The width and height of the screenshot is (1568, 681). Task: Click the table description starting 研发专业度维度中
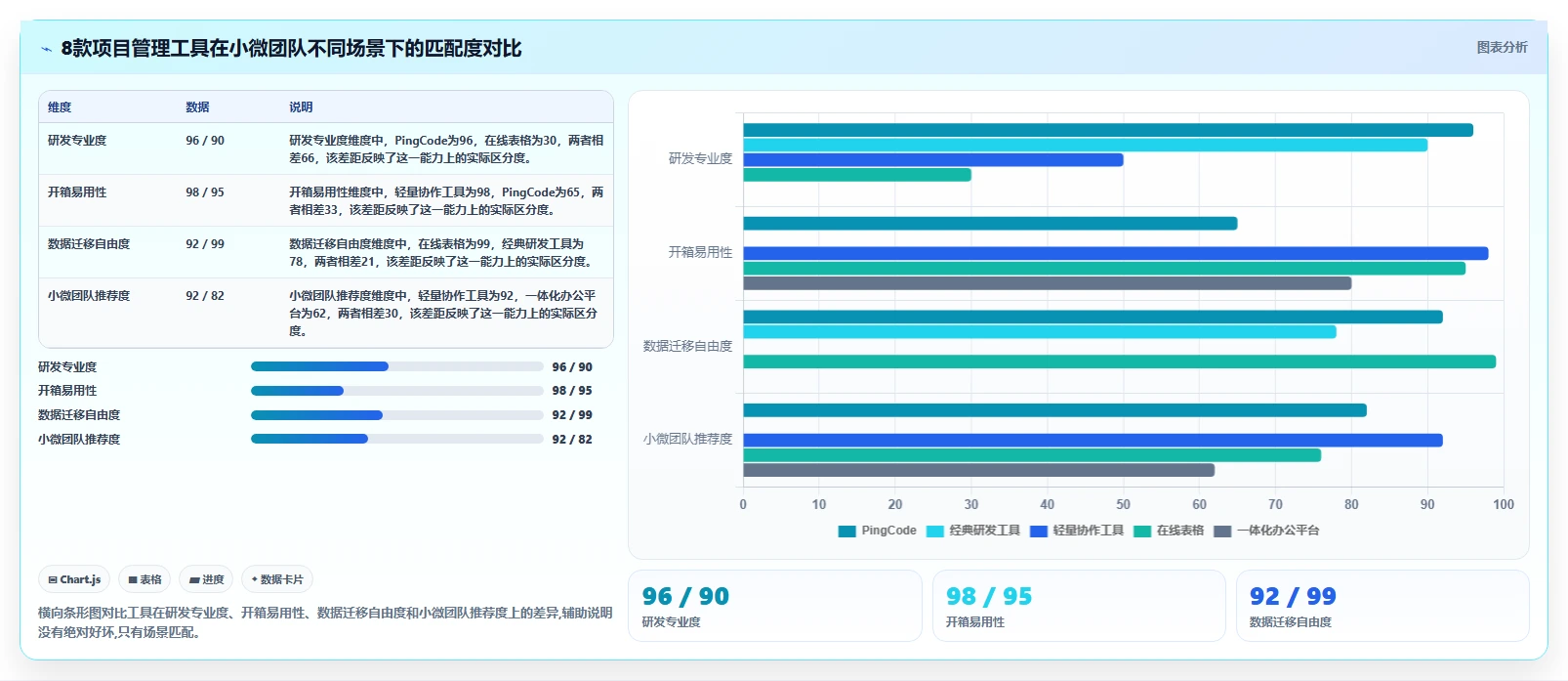pos(446,149)
